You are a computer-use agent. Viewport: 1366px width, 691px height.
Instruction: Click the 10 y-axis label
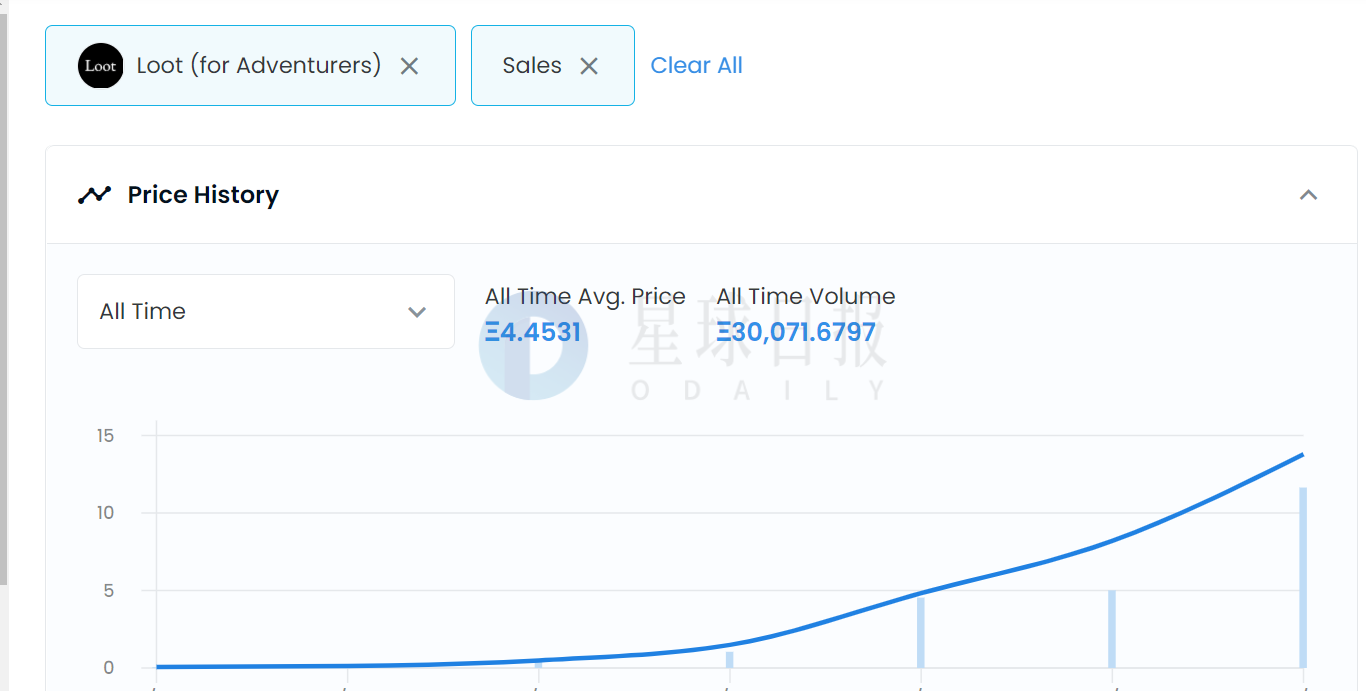(105, 513)
